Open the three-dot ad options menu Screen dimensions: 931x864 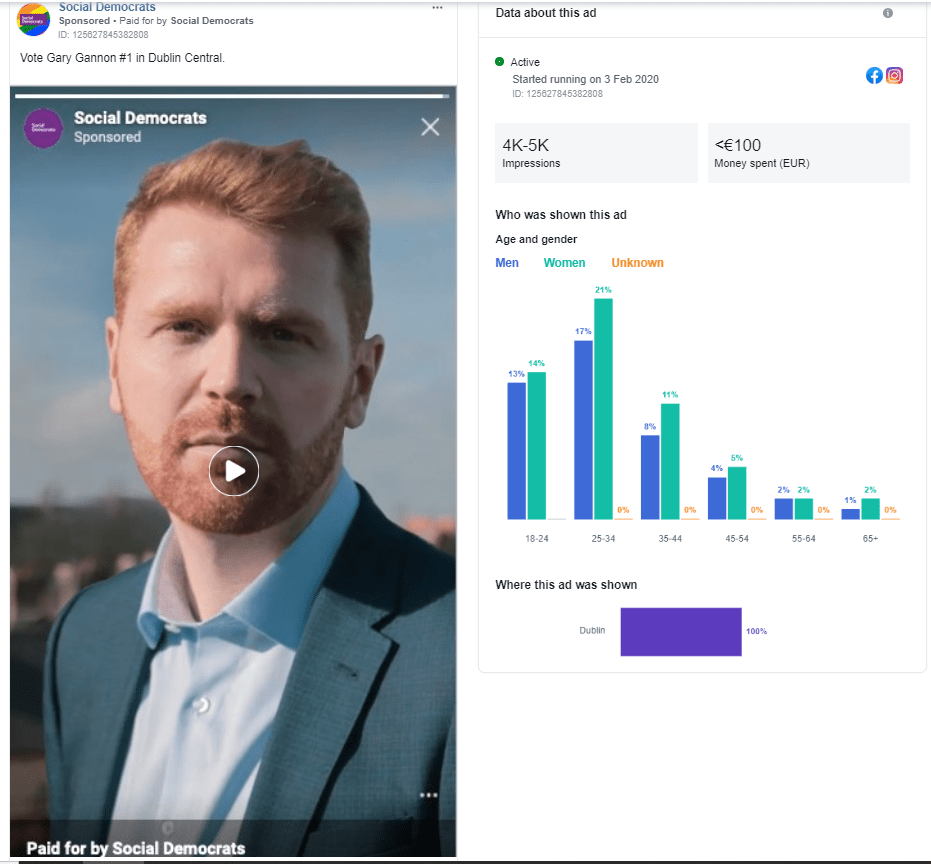tap(438, 8)
